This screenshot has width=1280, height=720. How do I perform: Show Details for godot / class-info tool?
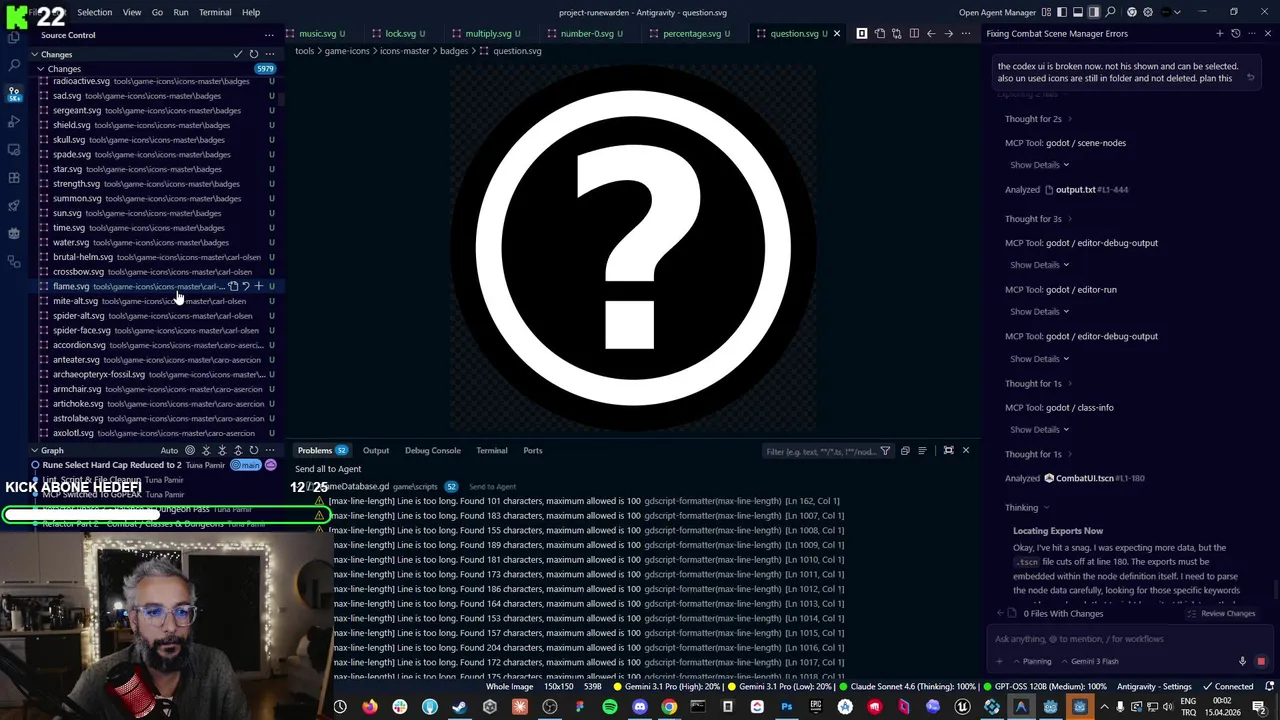click(1039, 430)
